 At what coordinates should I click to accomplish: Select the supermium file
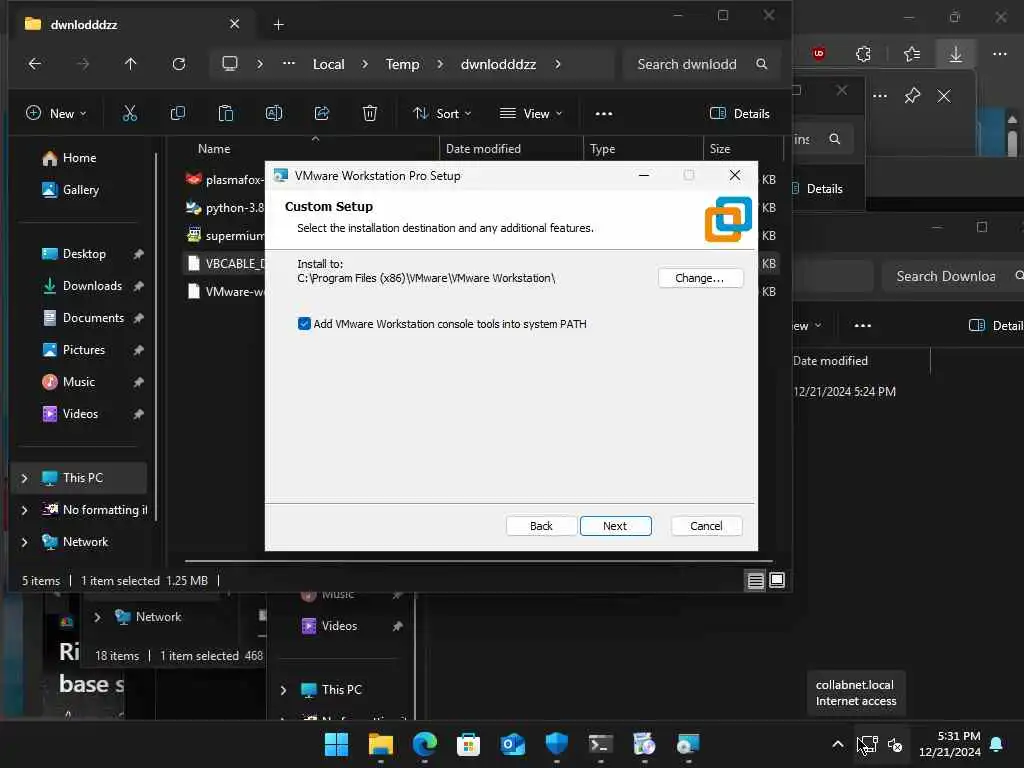point(225,236)
